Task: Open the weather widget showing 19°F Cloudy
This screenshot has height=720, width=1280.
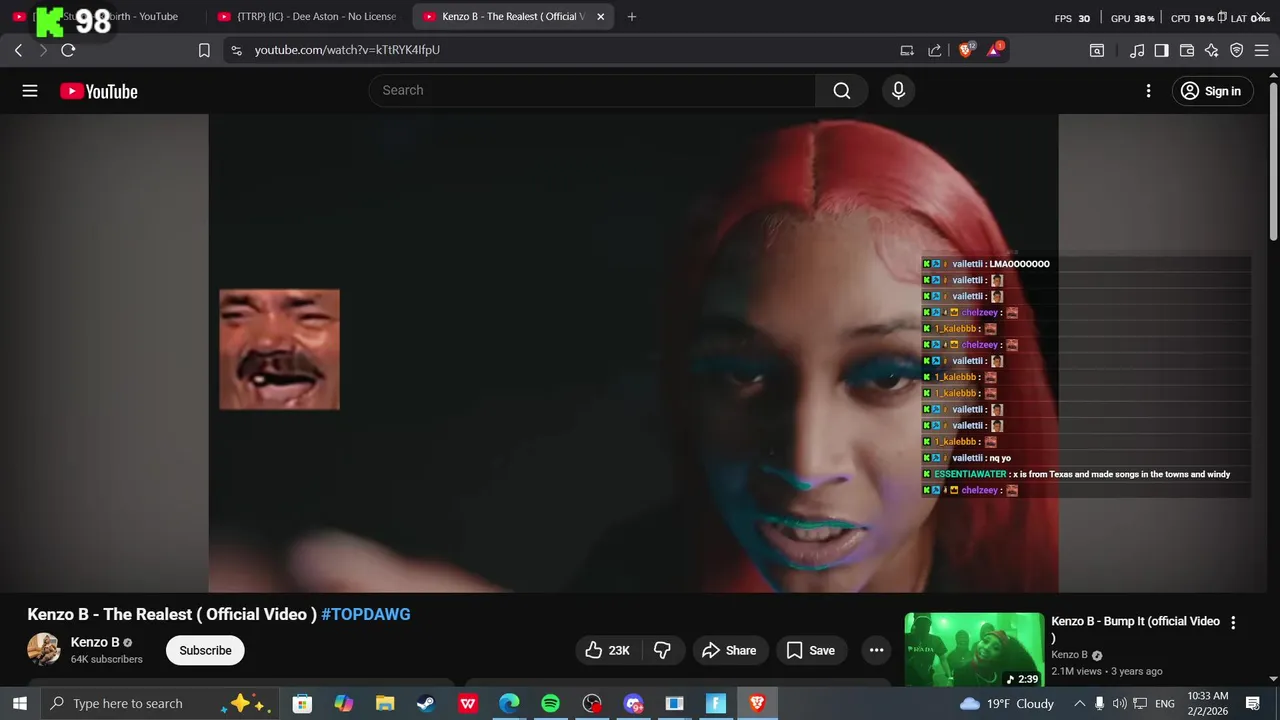Action: coord(1006,703)
